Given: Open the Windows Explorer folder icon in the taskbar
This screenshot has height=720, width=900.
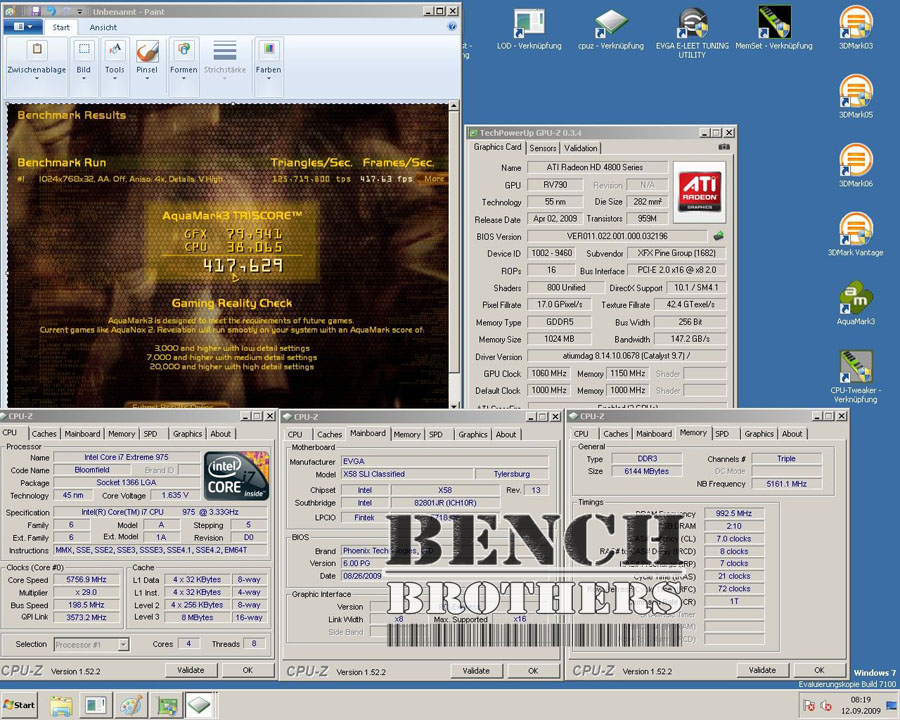Looking at the screenshot, I should pyautogui.click(x=61, y=705).
